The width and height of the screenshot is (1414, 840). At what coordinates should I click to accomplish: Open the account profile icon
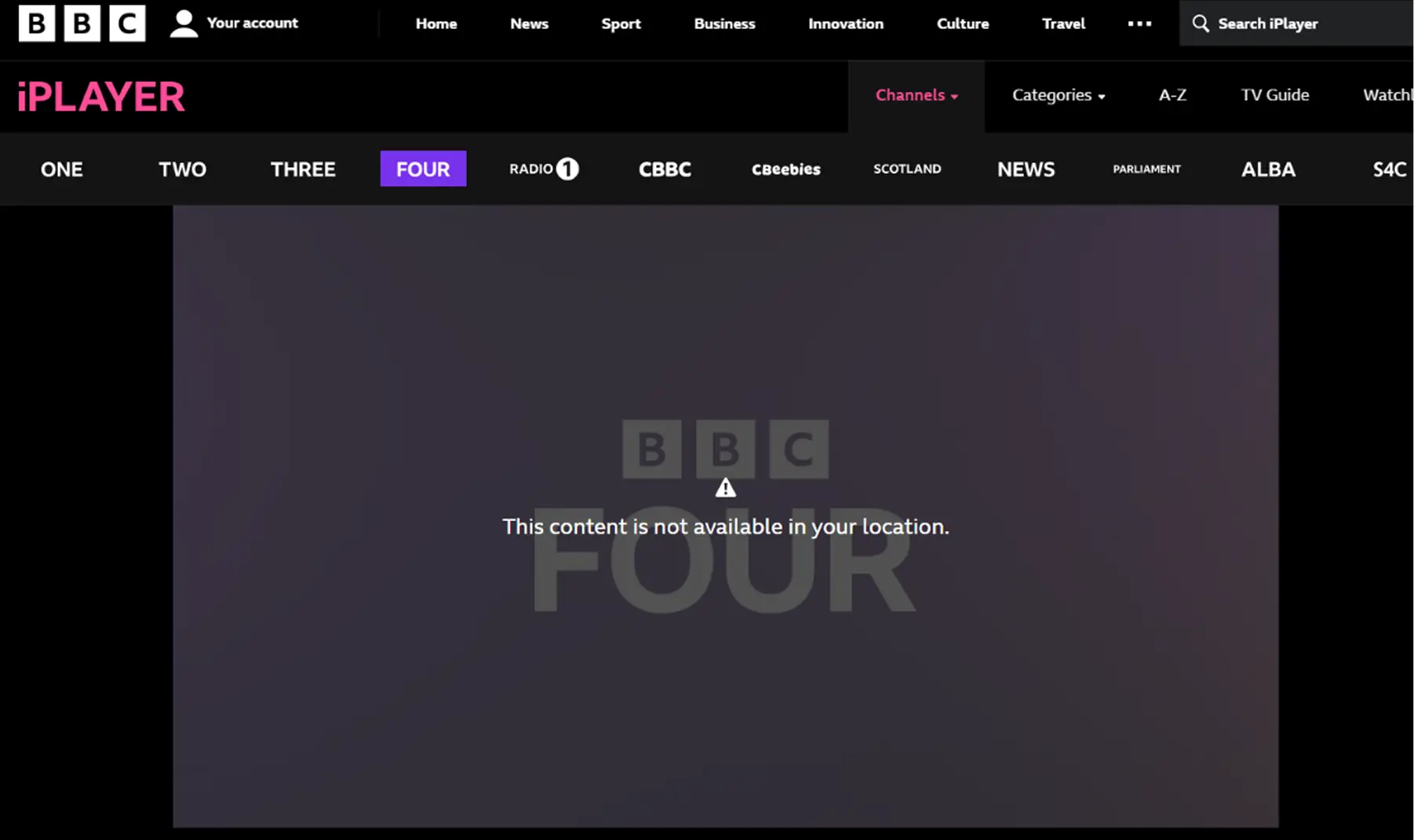coord(184,24)
